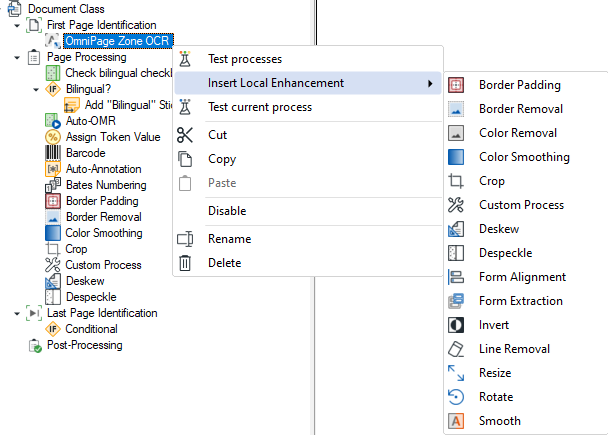Collapse the Bilingual? condition node
608x435 pixels.
click(x=35, y=89)
